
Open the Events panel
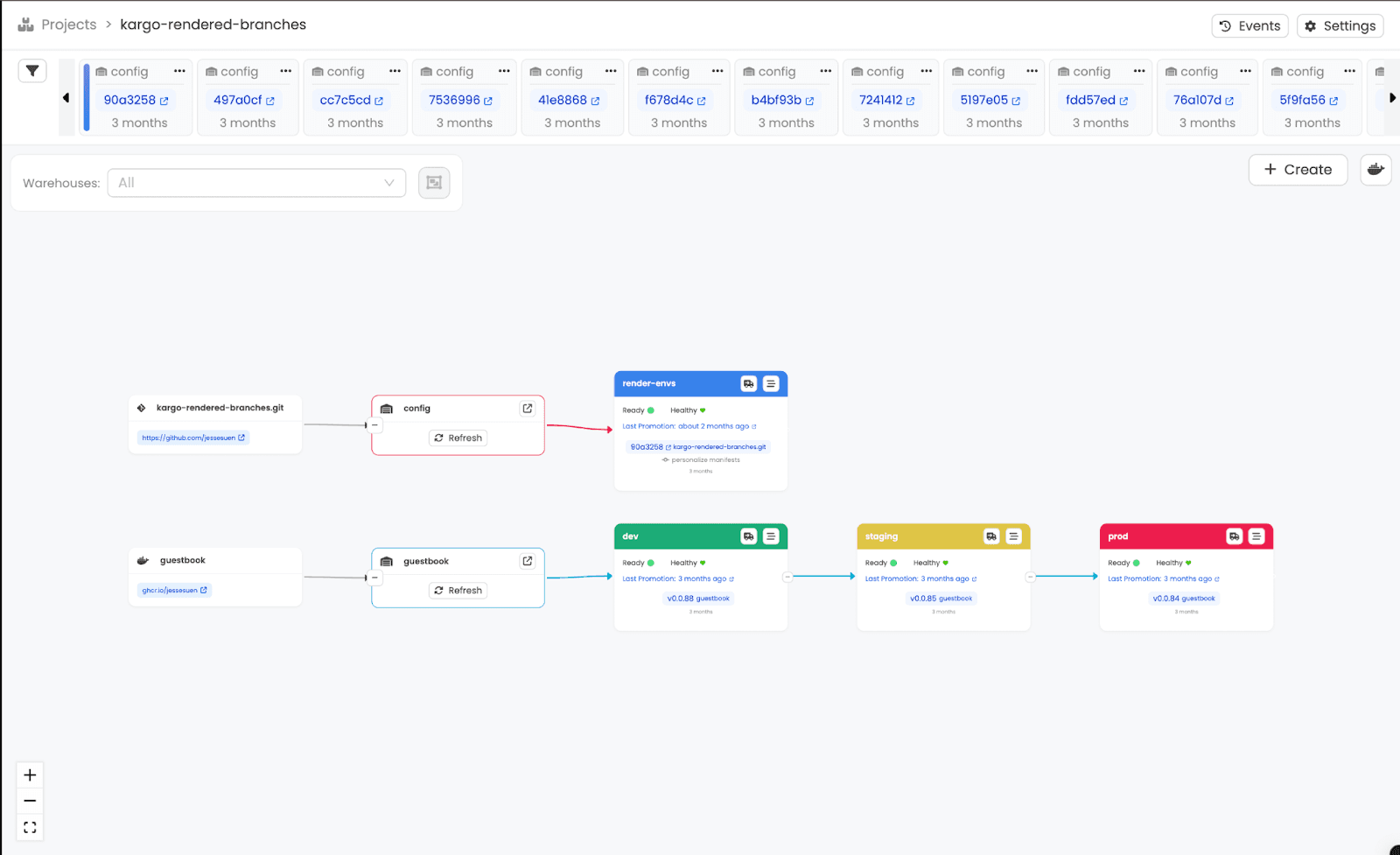click(x=1250, y=26)
